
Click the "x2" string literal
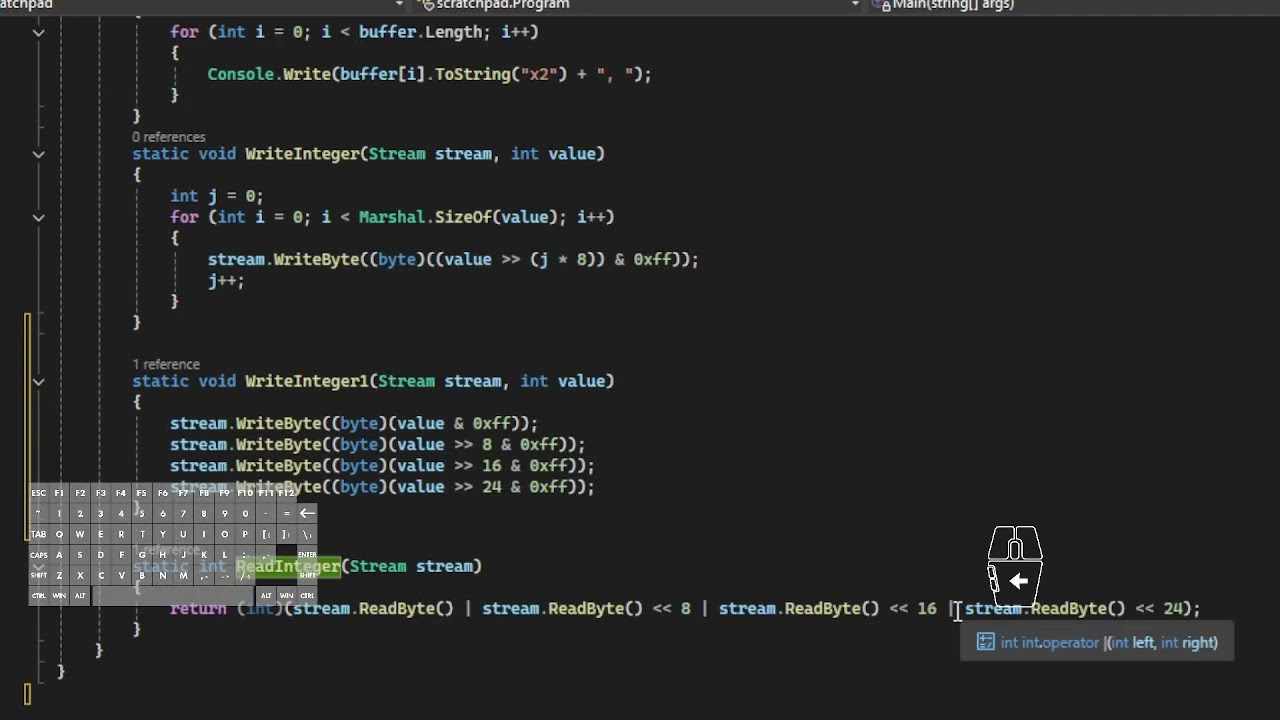click(x=539, y=74)
